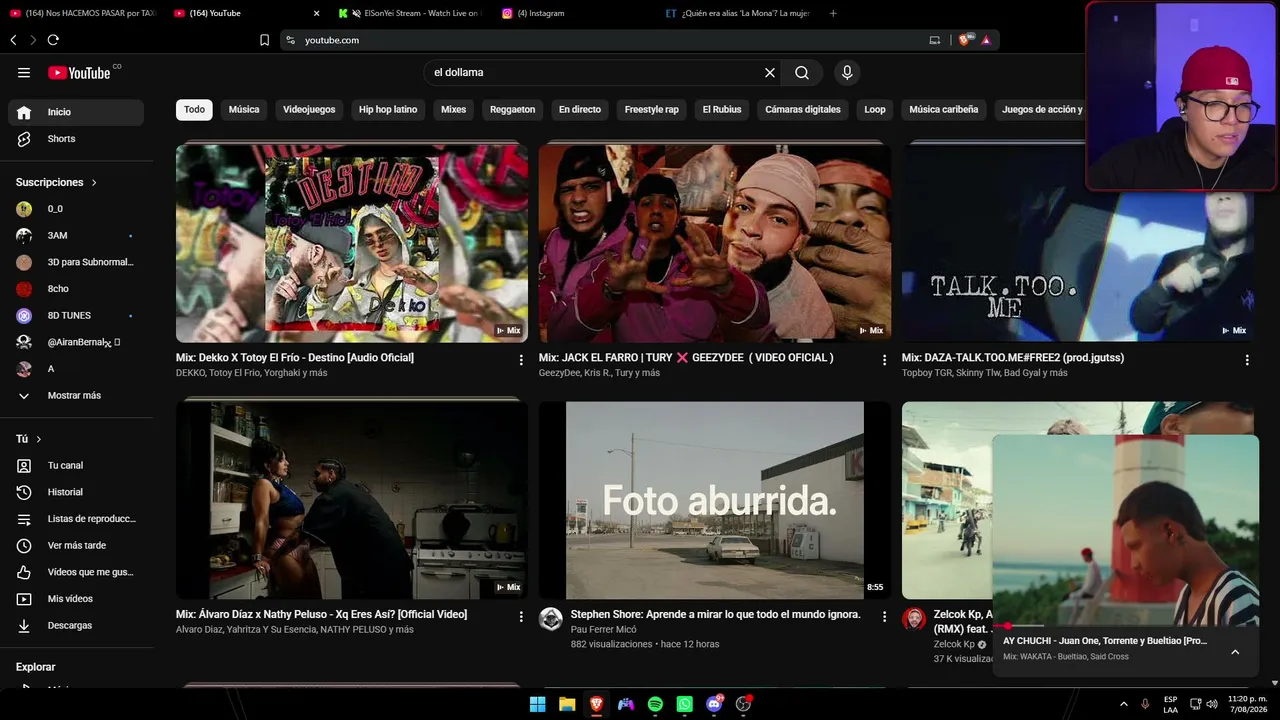Select the Hip hop latino chip
This screenshot has width=1280, height=720.
pos(388,110)
